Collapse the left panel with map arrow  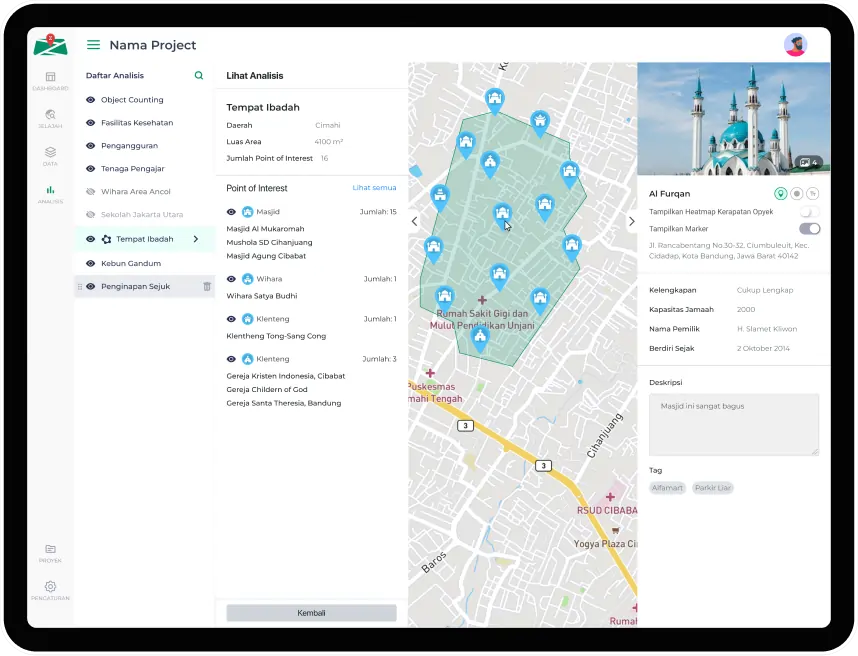[415, 222]
